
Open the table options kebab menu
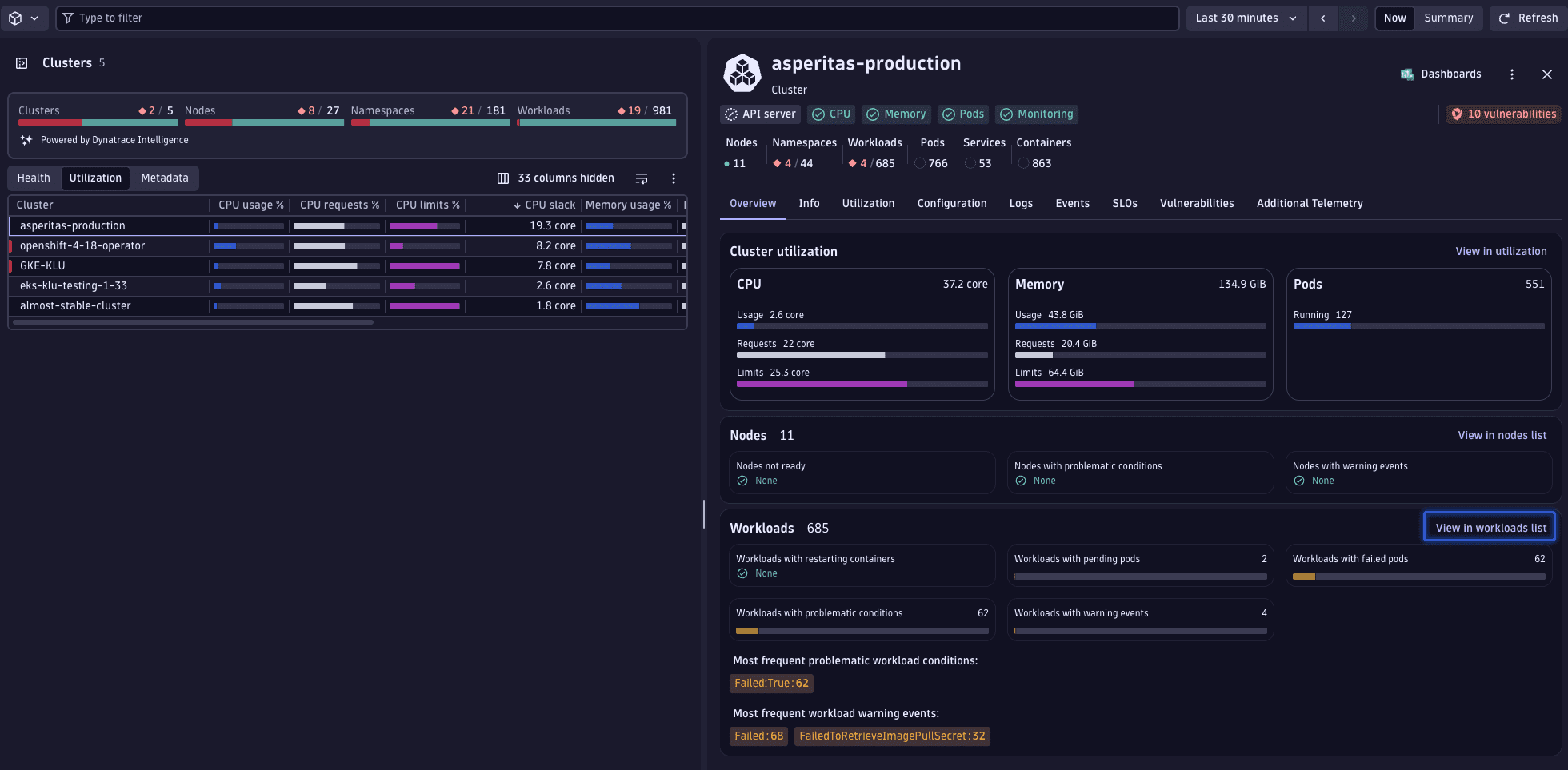pos(673,178)
